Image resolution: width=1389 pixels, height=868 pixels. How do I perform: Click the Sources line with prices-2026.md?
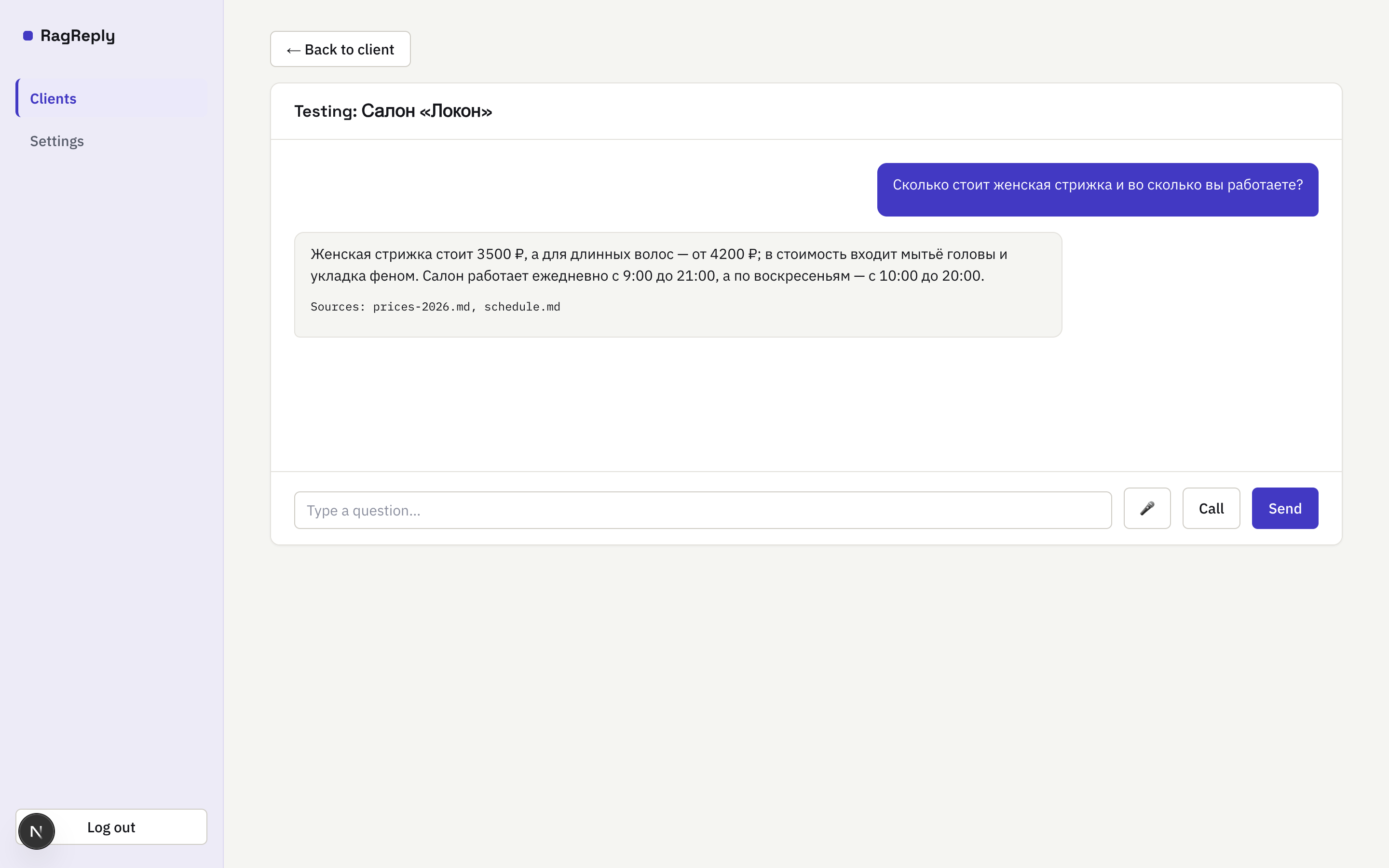pyautogui.click(x=435, y=307)
